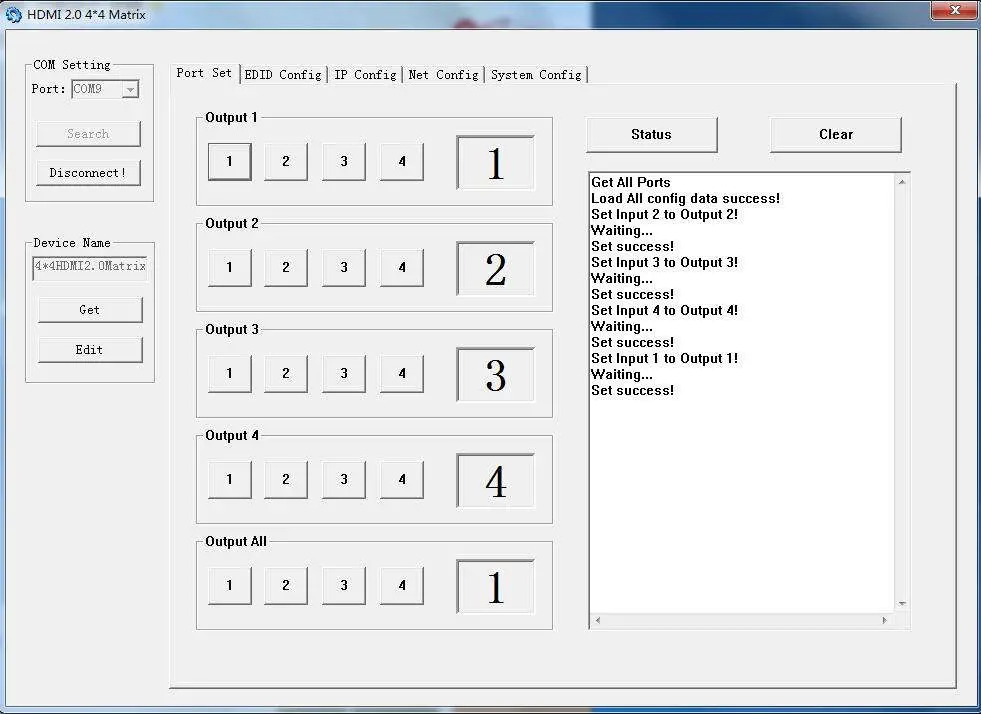Route input 4 to Output 4
The image size is (981, 714).
click(x=402, y=480)
